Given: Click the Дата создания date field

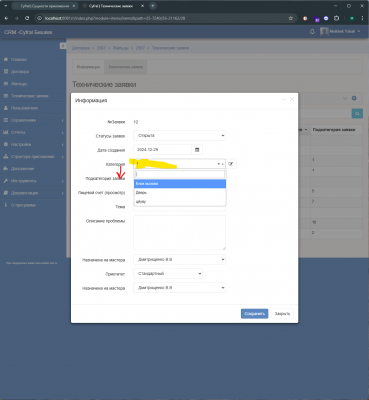Looking at the screenshot, I should 163,150.
